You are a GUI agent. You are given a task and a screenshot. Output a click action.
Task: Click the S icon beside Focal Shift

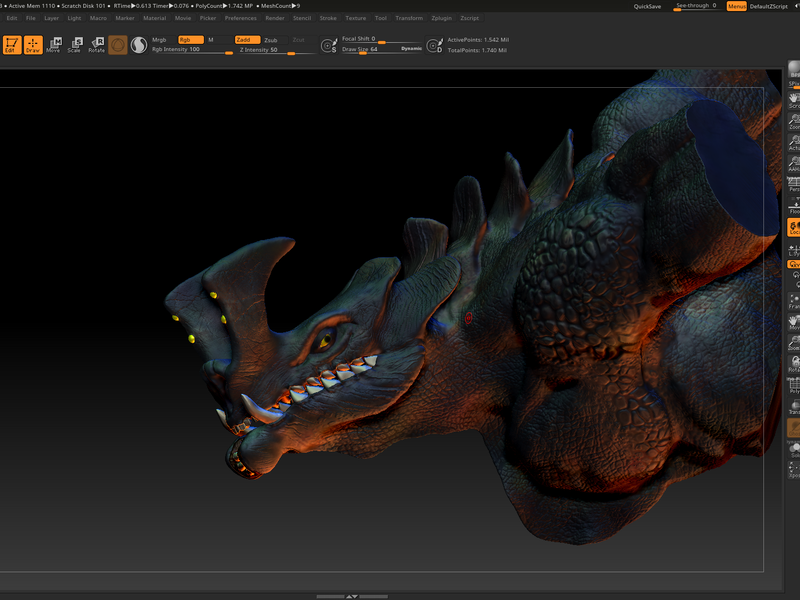coord(329,45)
